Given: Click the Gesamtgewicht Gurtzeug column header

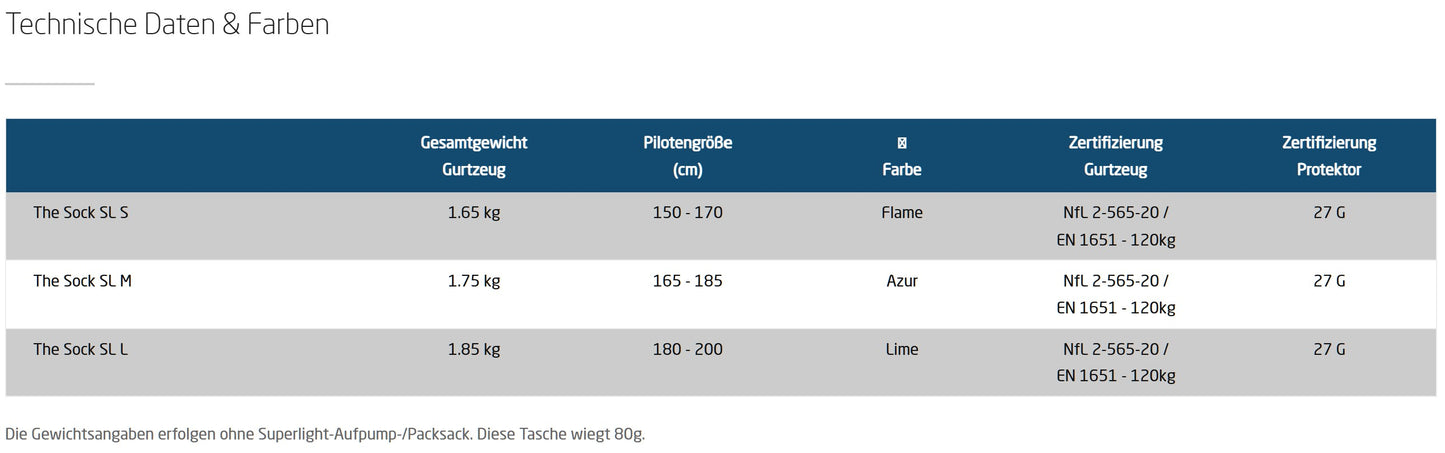Looking at the screenshot, I should tap(473, 156).
